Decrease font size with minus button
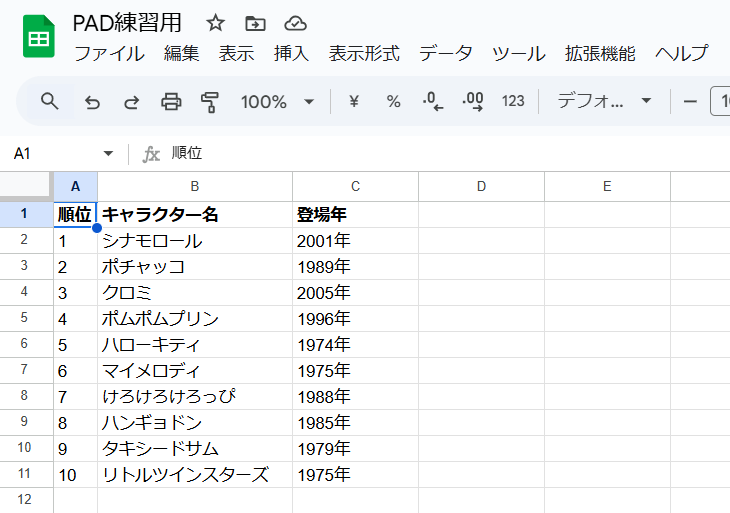Screen dimensions: 730x513 [x=690, y=101]
